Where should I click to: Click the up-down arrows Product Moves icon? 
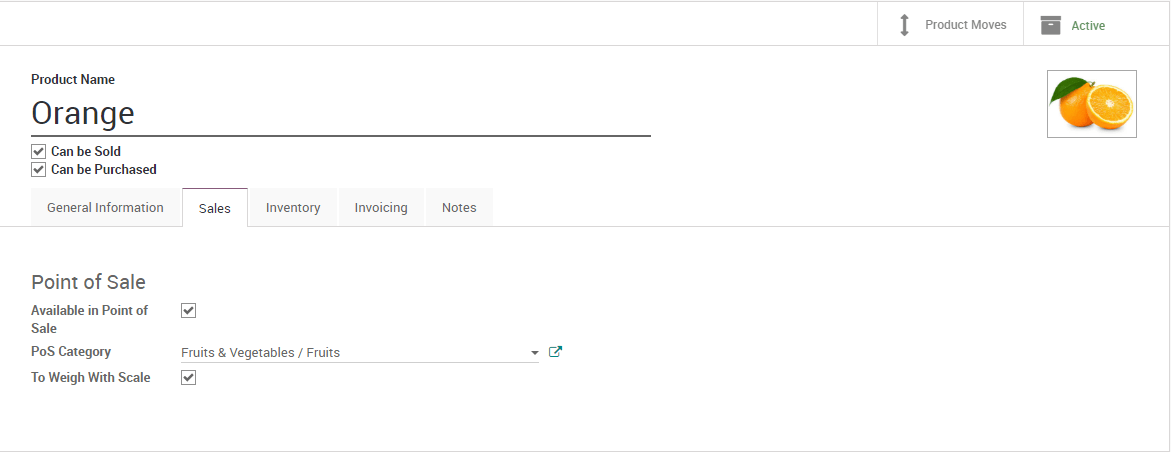click(x=904, y=25)
